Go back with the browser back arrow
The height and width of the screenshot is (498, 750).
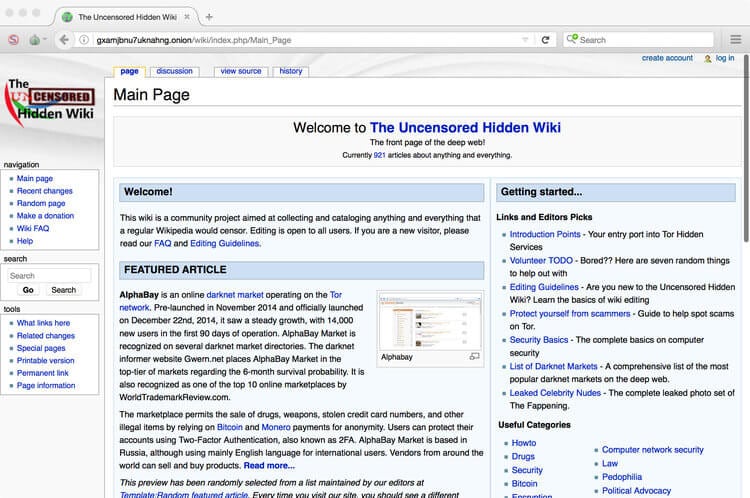pyautogui.click(x=64, y=40)
